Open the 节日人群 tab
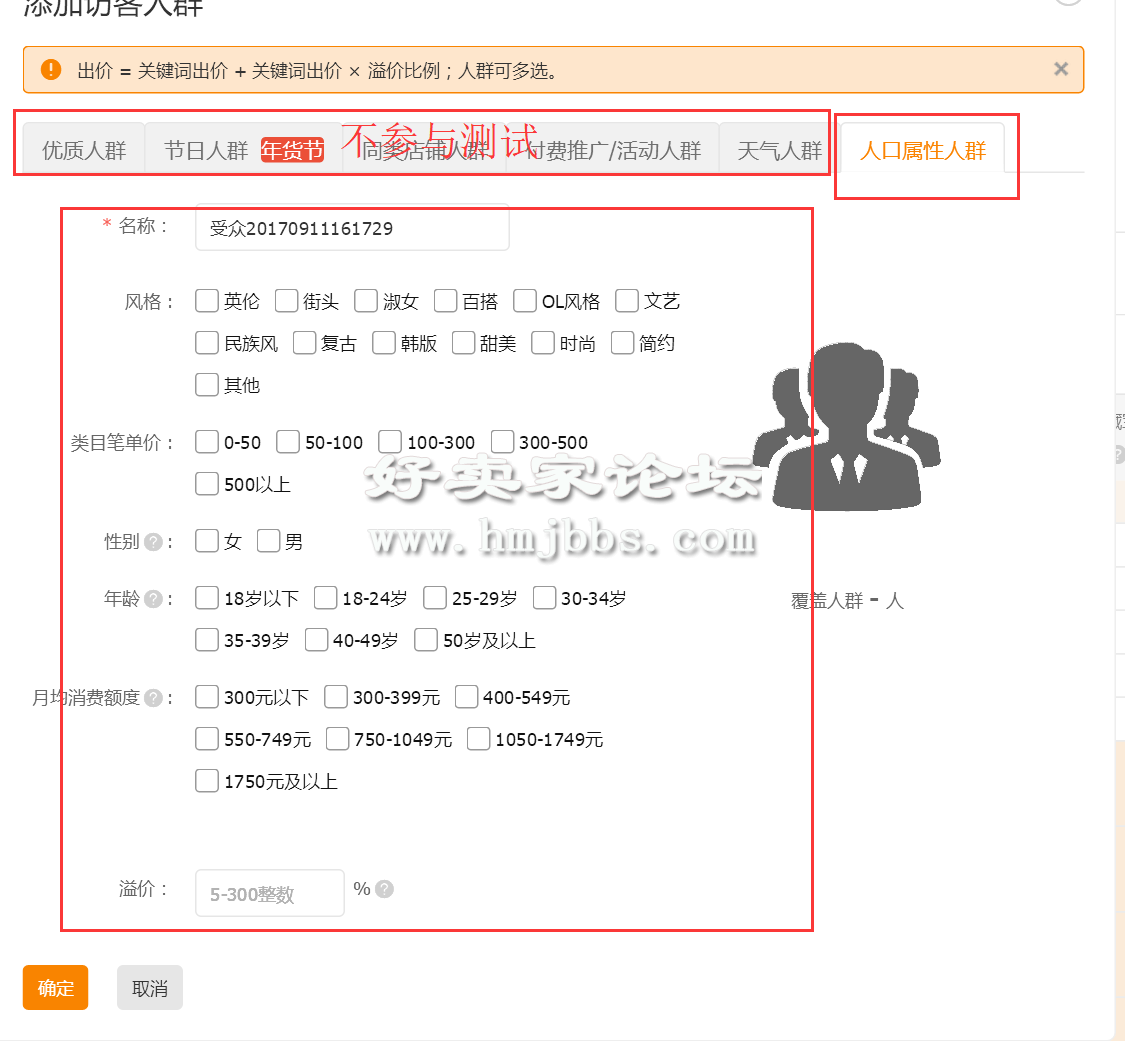The height and width of the screenshot is (1041, 1125). click(x=206, y=150)
